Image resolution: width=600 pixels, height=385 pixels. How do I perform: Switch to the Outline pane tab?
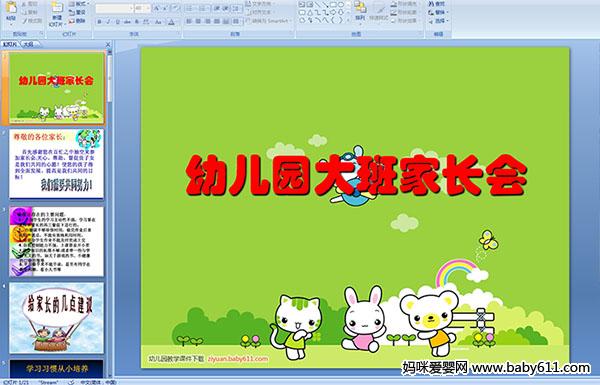(29, 44)
